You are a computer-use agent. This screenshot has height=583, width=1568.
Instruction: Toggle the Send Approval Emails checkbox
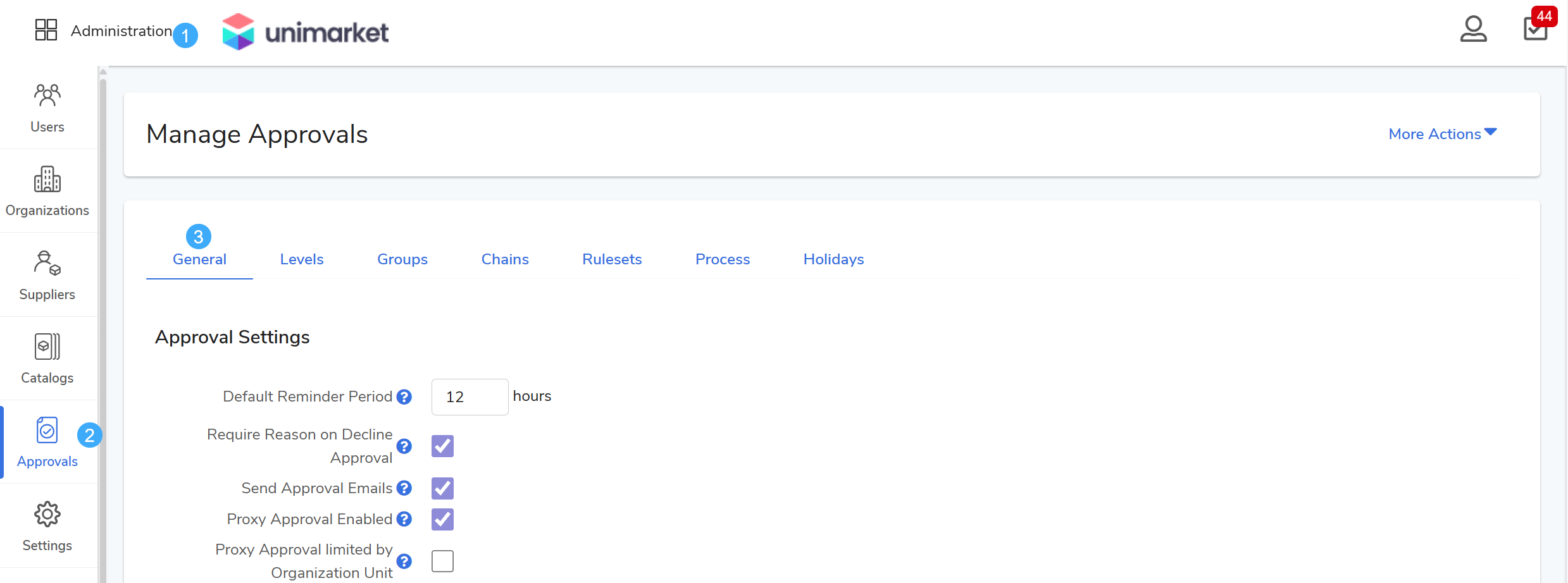click(x=442, y=489)
